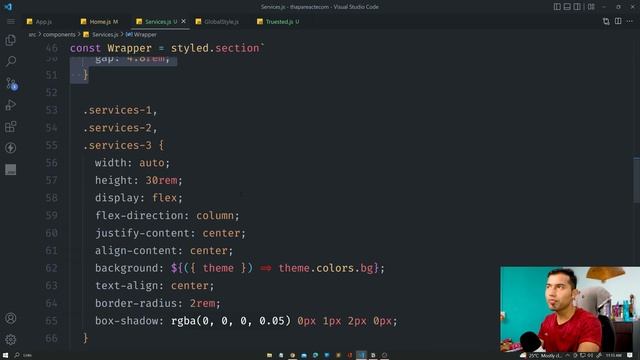Split the editor to the right
Viewport: 640px width, 360px height.
click(x=618, y=21)
